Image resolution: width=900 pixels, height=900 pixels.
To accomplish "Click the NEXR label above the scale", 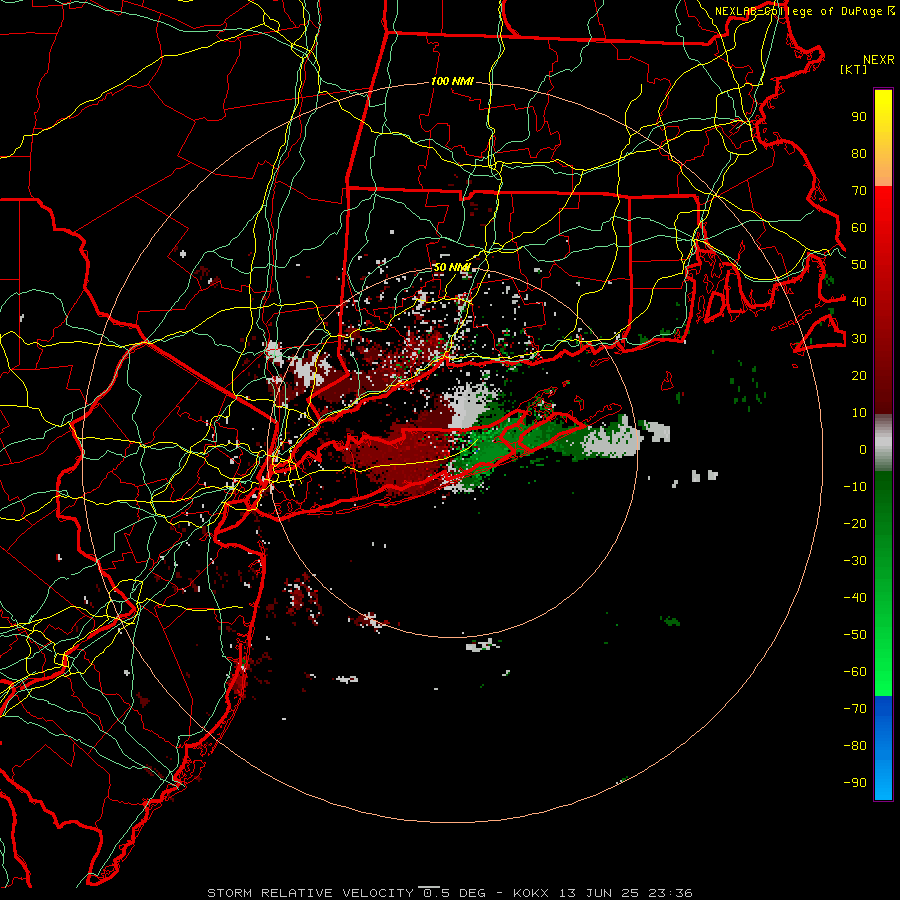I will tap(879, 60).
